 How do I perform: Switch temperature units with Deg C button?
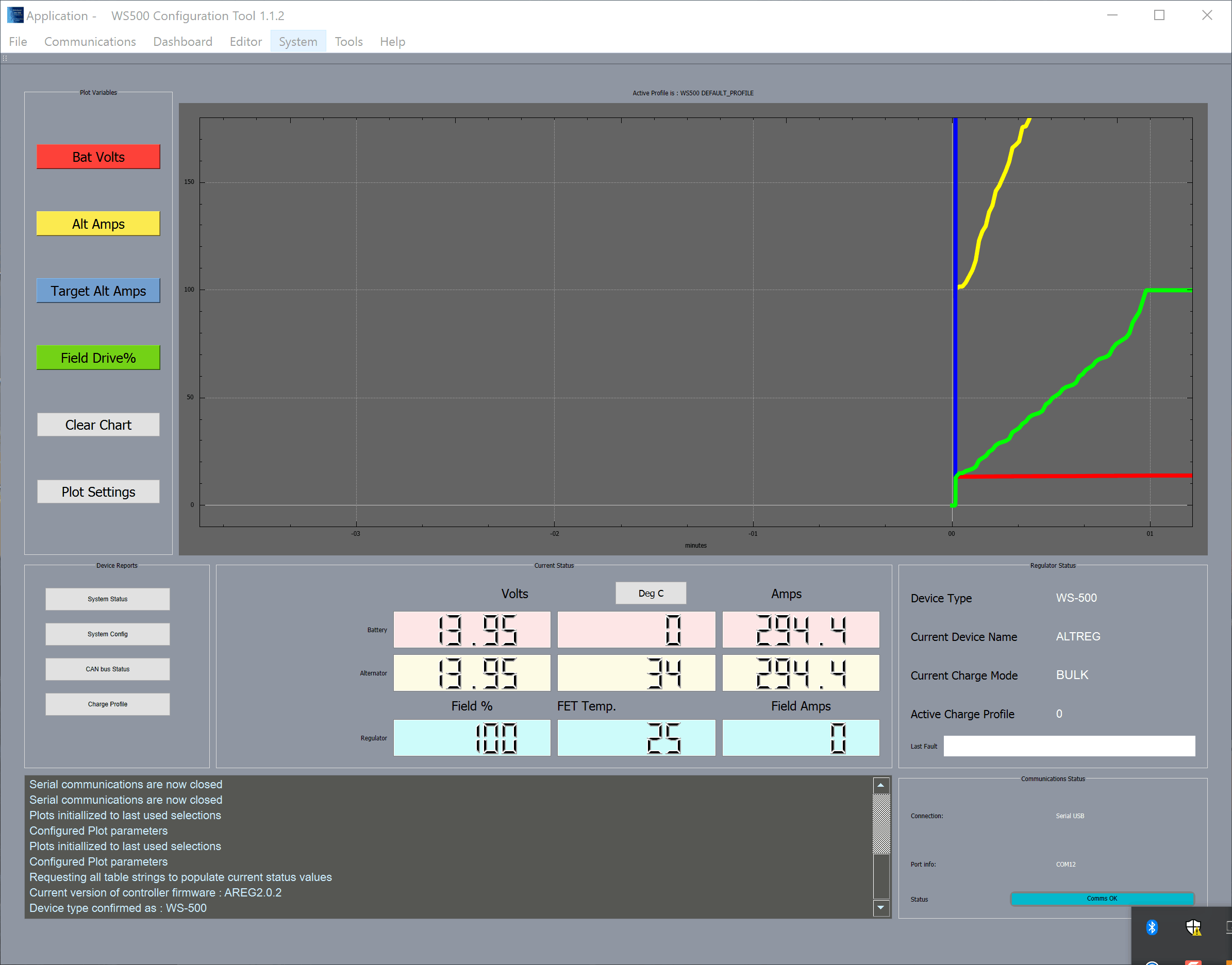click(651, 593)
